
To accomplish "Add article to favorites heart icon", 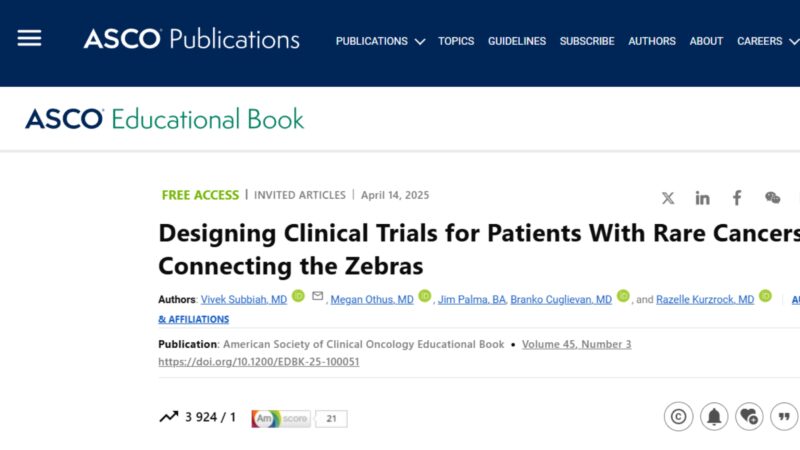I will [749, 417].
